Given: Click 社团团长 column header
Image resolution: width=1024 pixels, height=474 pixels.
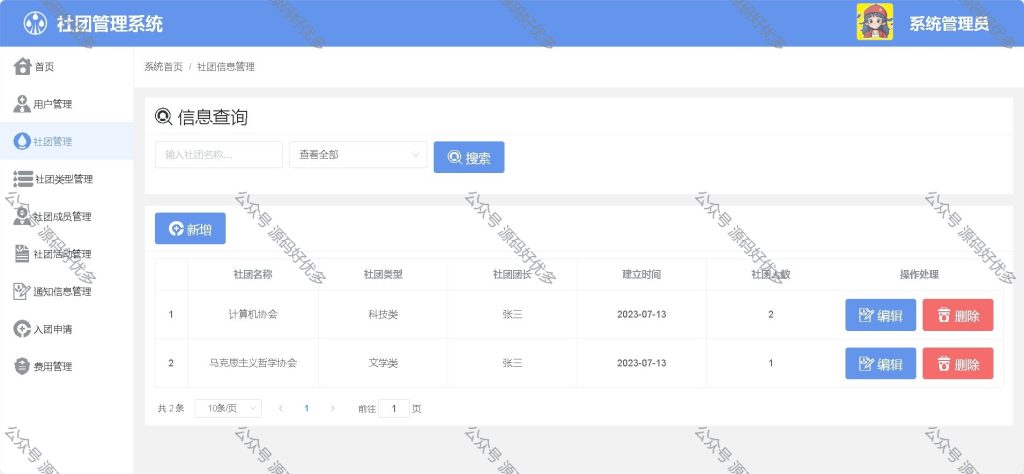Looking at the screenshot, I should pyautogui.click(x=513, y=274).
